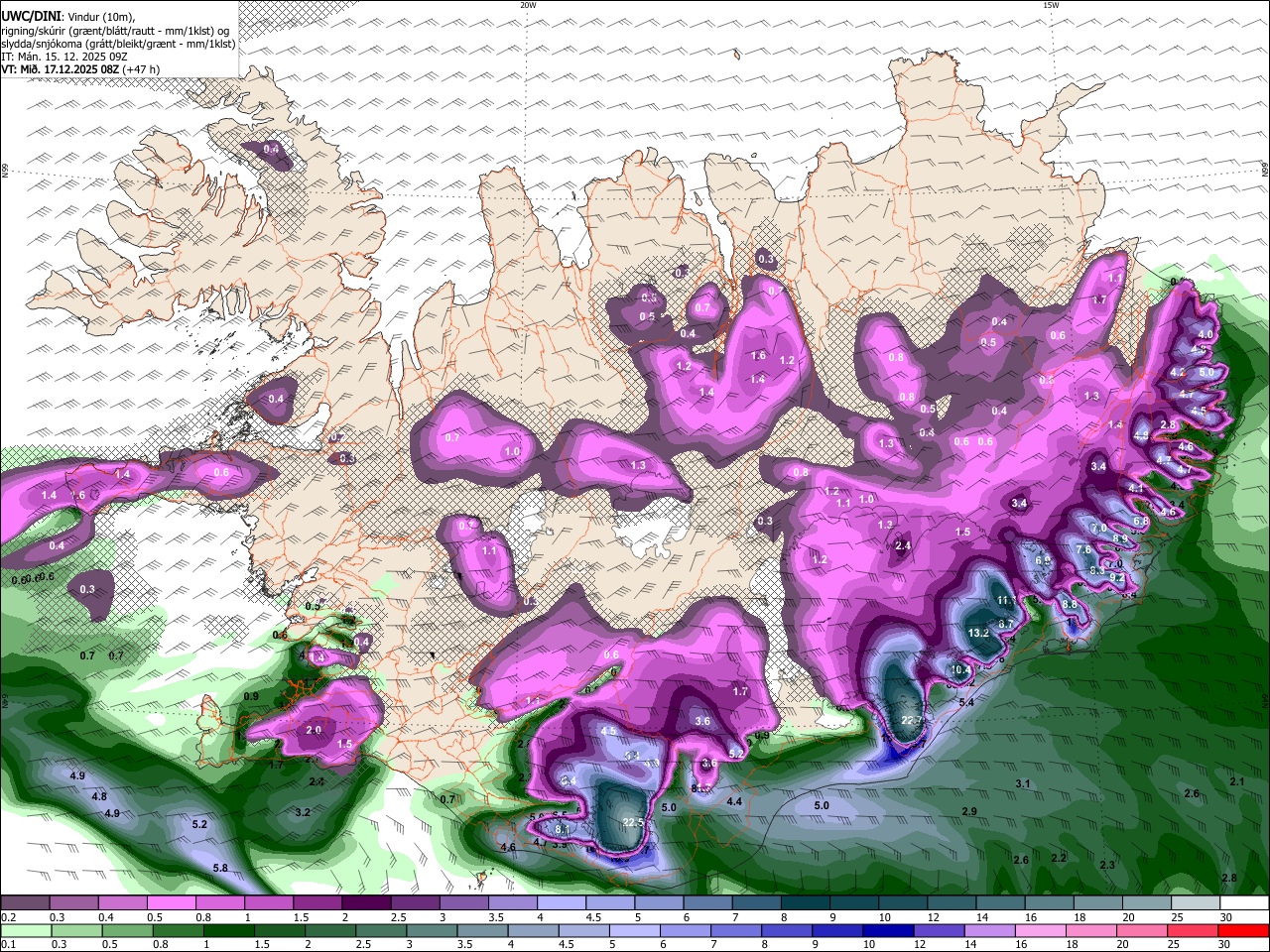The height and width of the screenshot is (952, 1270).
Task: Click the 22.7 precipitation value on the map
Action: tap(912, 720)
